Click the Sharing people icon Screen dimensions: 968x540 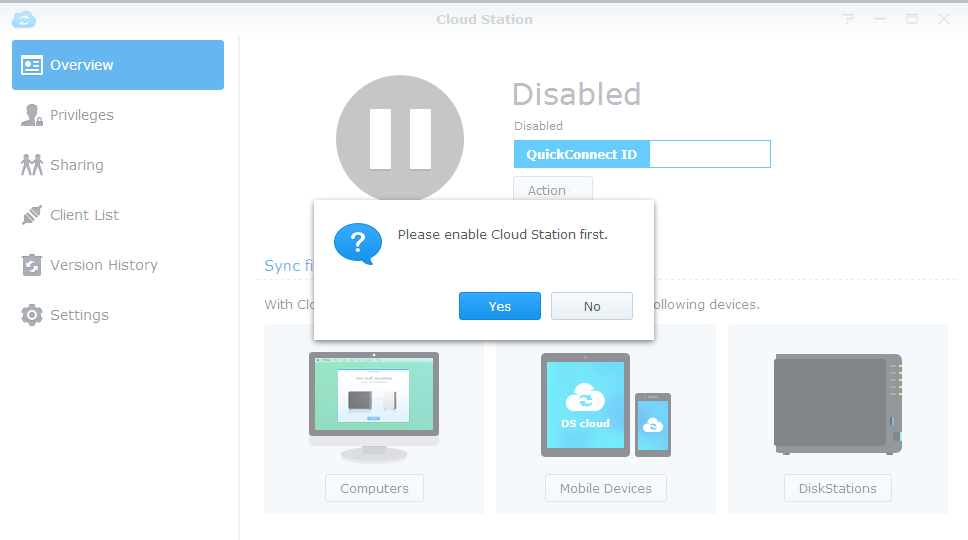[31, 165]
